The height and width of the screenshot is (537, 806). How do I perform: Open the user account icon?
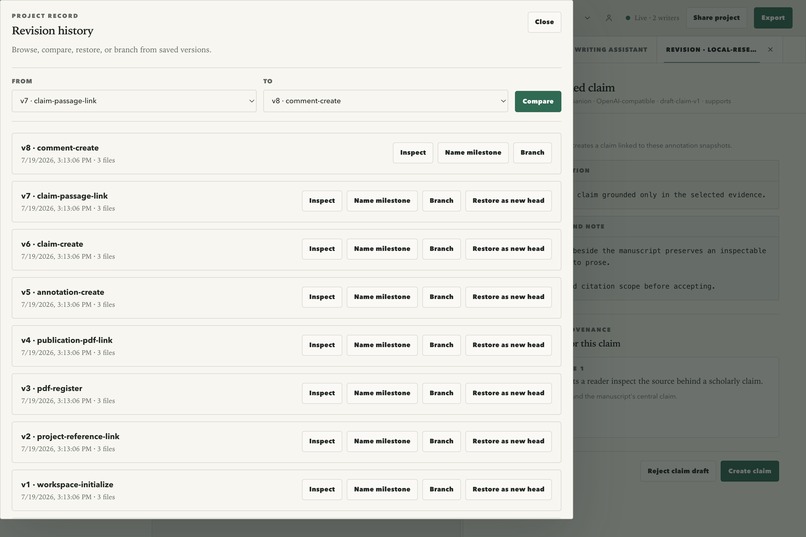(x=609, y=18)
